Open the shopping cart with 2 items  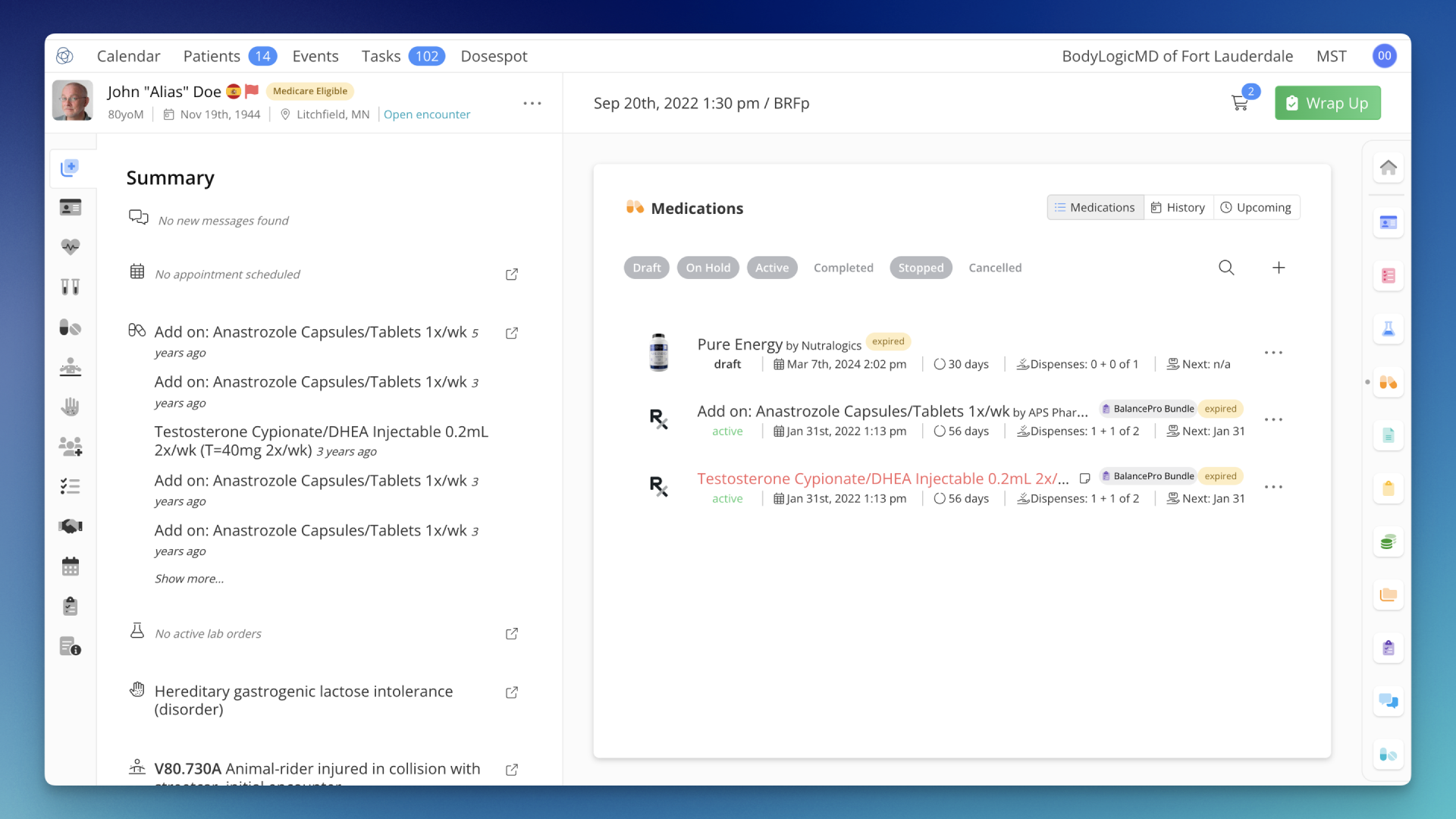point(1241,102)
